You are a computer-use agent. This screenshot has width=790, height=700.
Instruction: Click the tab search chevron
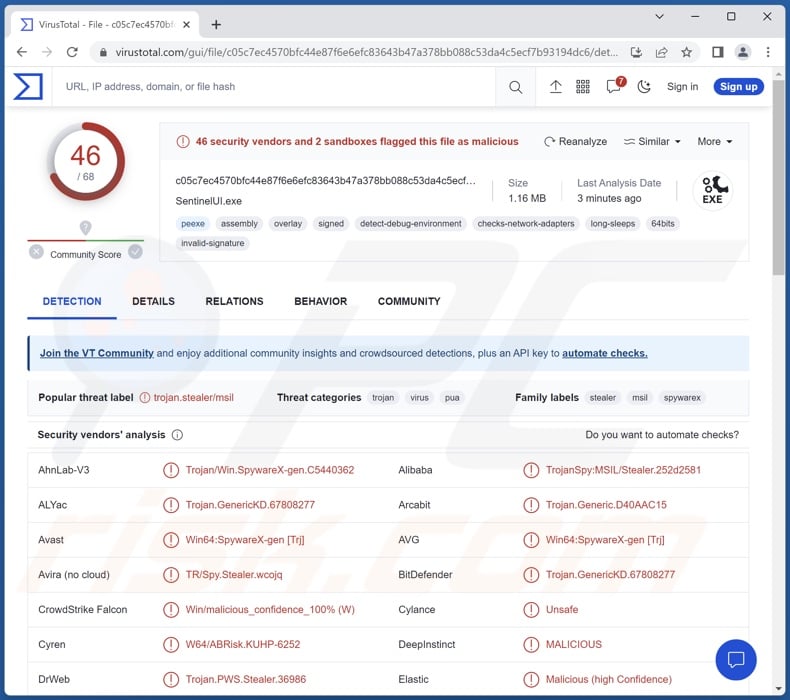pos(659,17)
